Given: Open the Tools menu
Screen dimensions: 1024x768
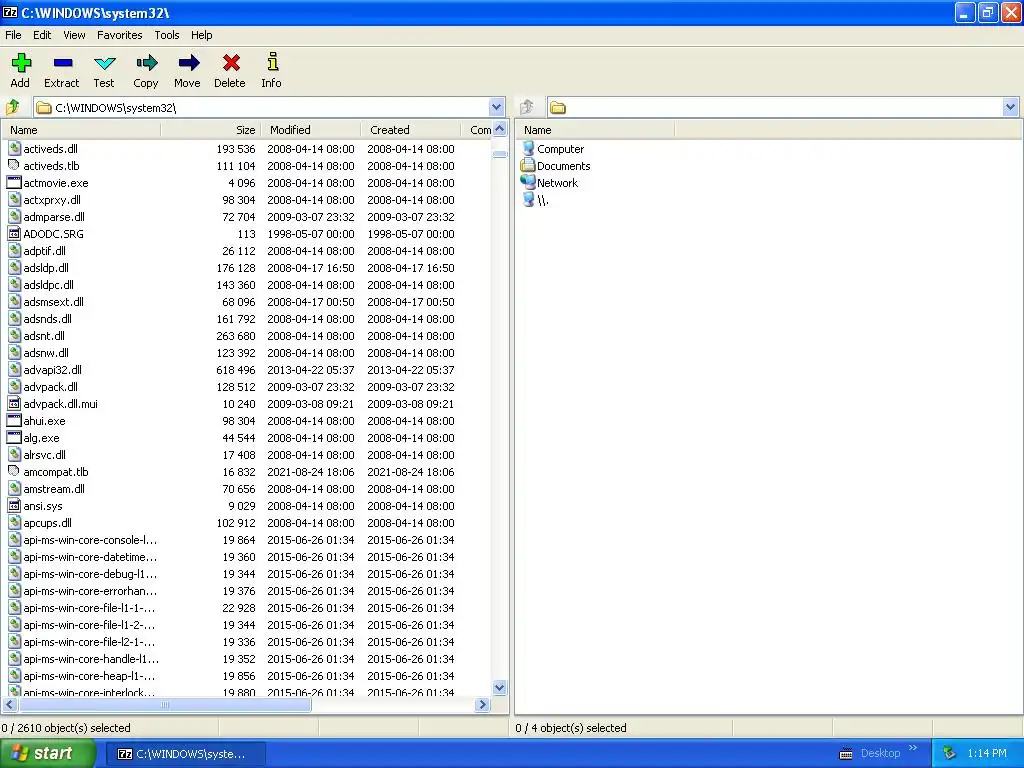Looking at the screenshot, I should click(x=167, y=35).
